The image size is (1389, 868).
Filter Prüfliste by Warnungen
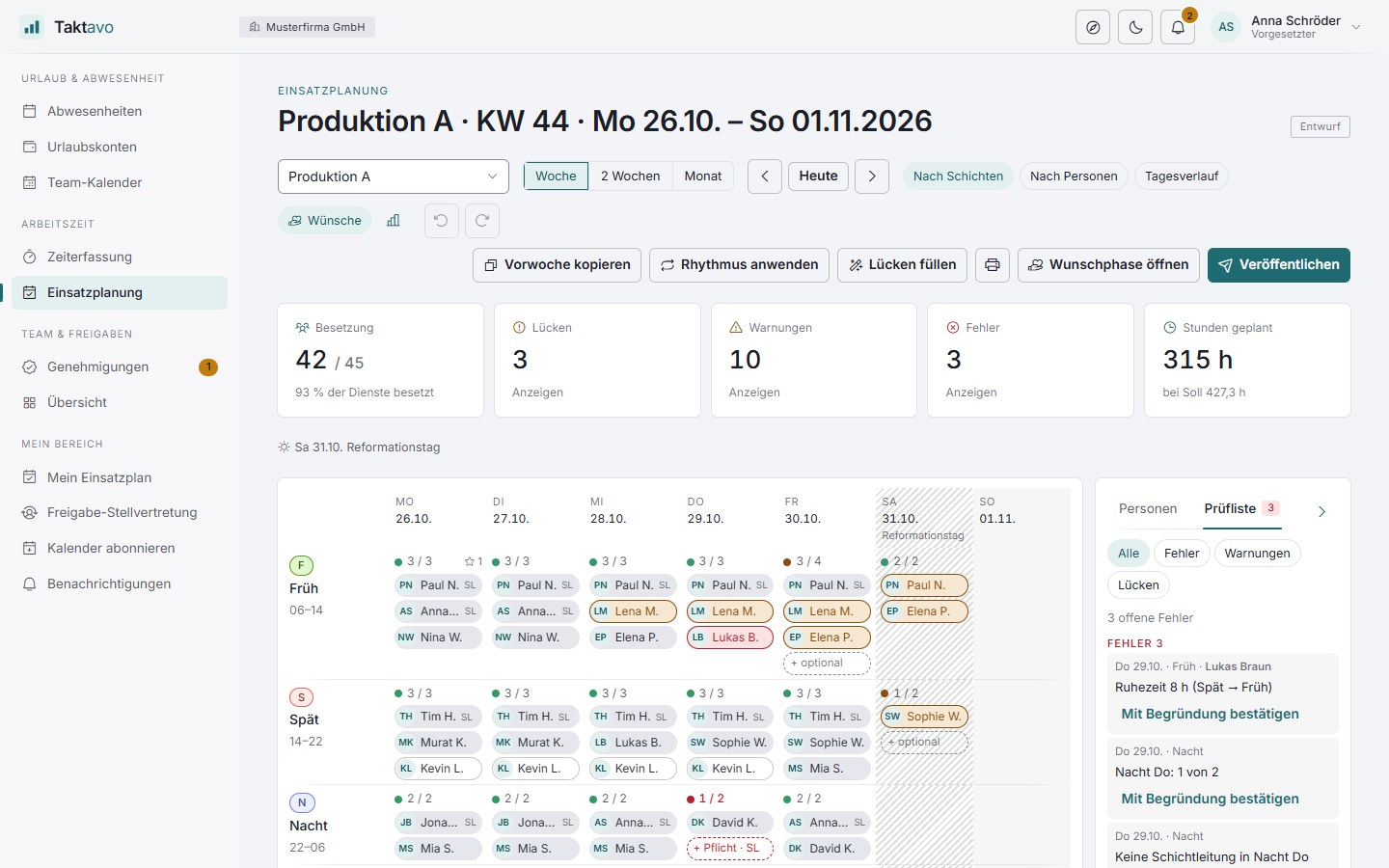click(x=1257, y=554)
